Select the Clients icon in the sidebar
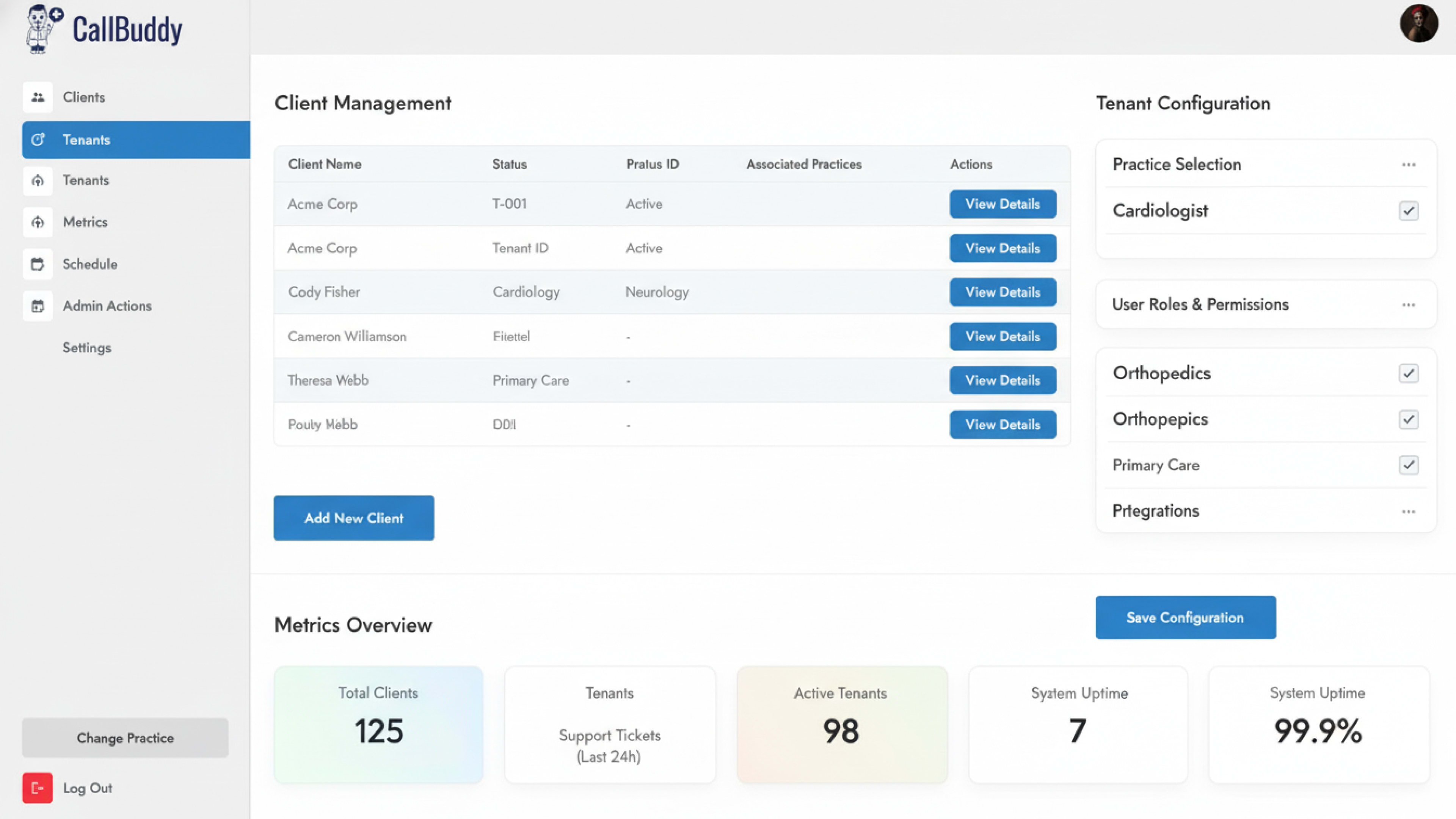Image resolution: width=1456 pixels, height=819 pixels. click(37, 97)
